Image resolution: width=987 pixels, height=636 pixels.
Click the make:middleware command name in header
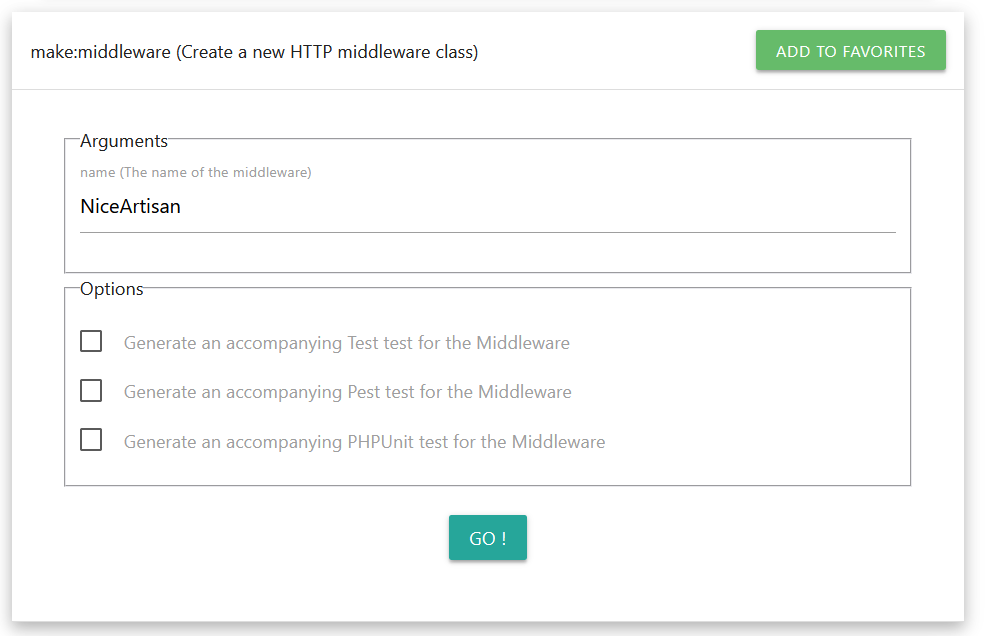[x=100, y=52]
